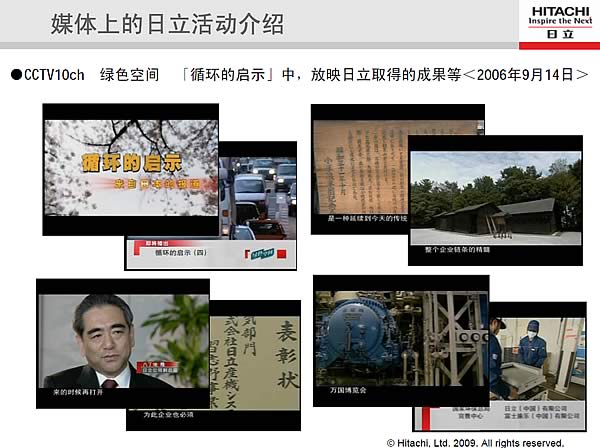Click the 为此企业也必须 subtitle

[168, 415]
